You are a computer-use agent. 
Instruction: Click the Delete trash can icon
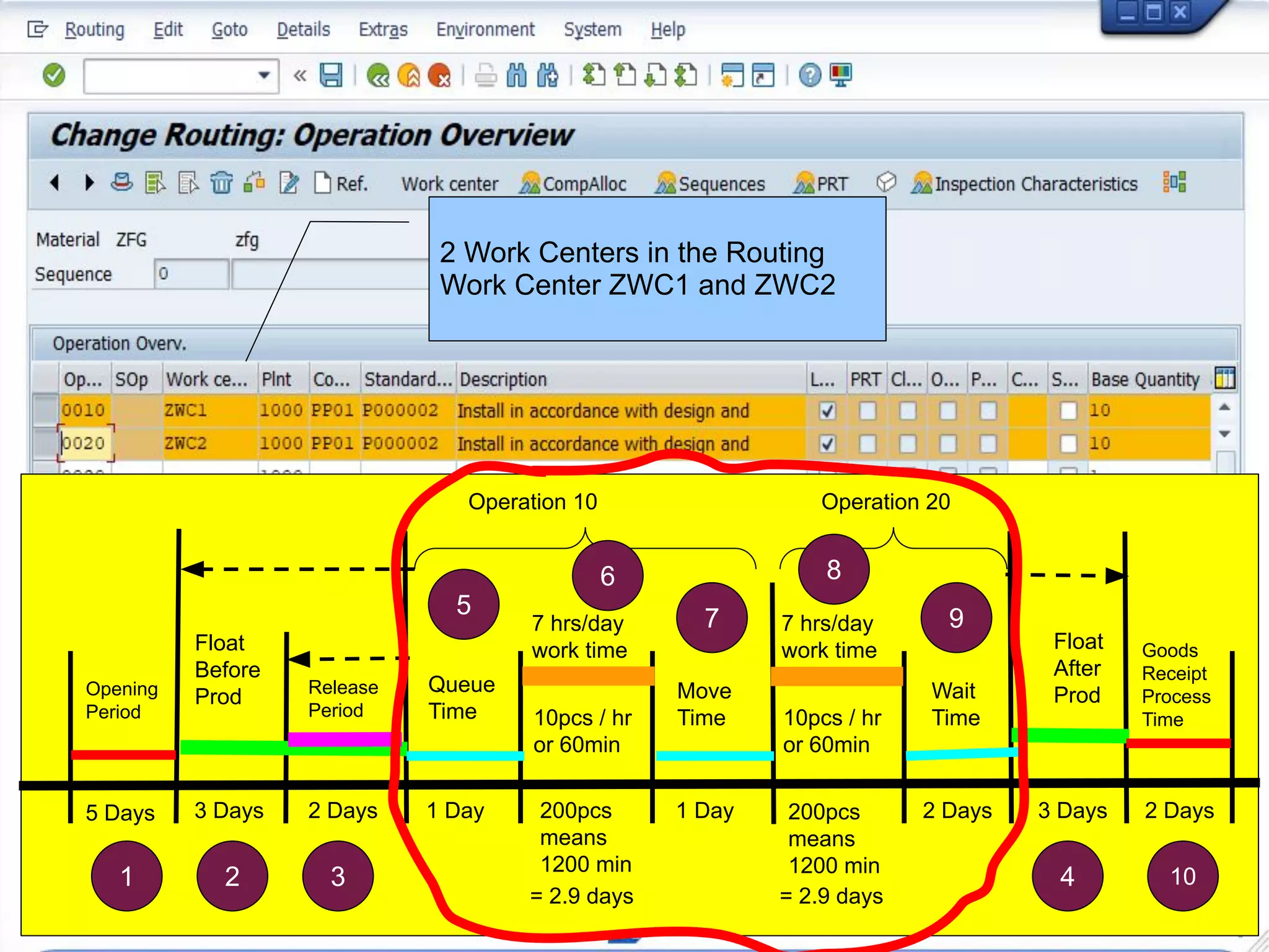pos(221,183)
